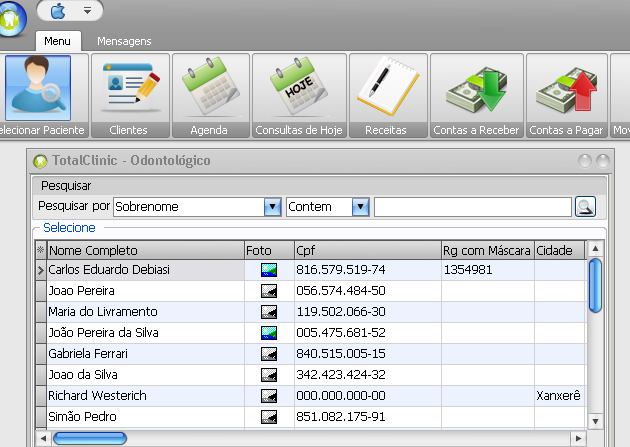Click current row indicator arrow for Carlos
Screen dimensions: 630x447
point(41,270)
